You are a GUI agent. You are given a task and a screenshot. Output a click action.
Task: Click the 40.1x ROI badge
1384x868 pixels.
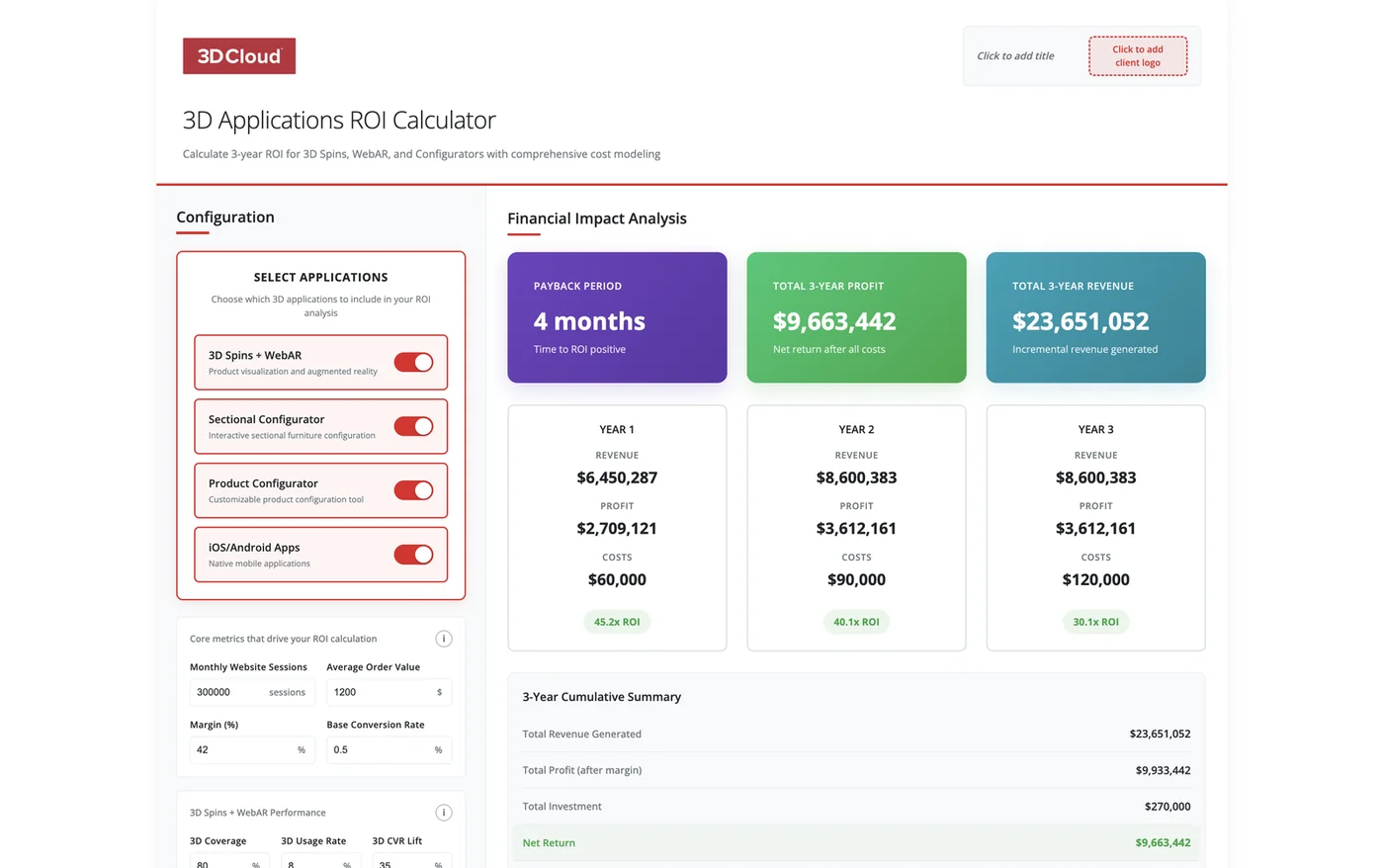(856, 622)
